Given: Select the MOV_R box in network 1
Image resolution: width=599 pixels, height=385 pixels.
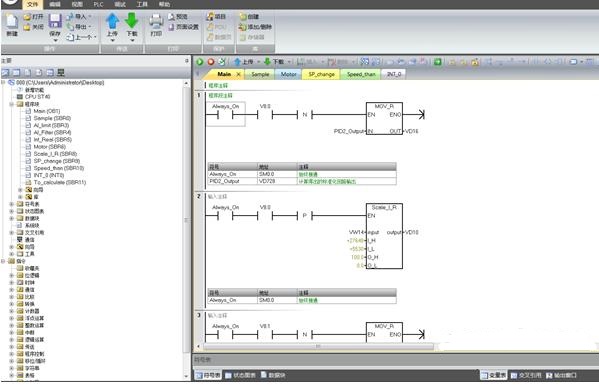Looking at the screenshot, I should pos(384,118).
